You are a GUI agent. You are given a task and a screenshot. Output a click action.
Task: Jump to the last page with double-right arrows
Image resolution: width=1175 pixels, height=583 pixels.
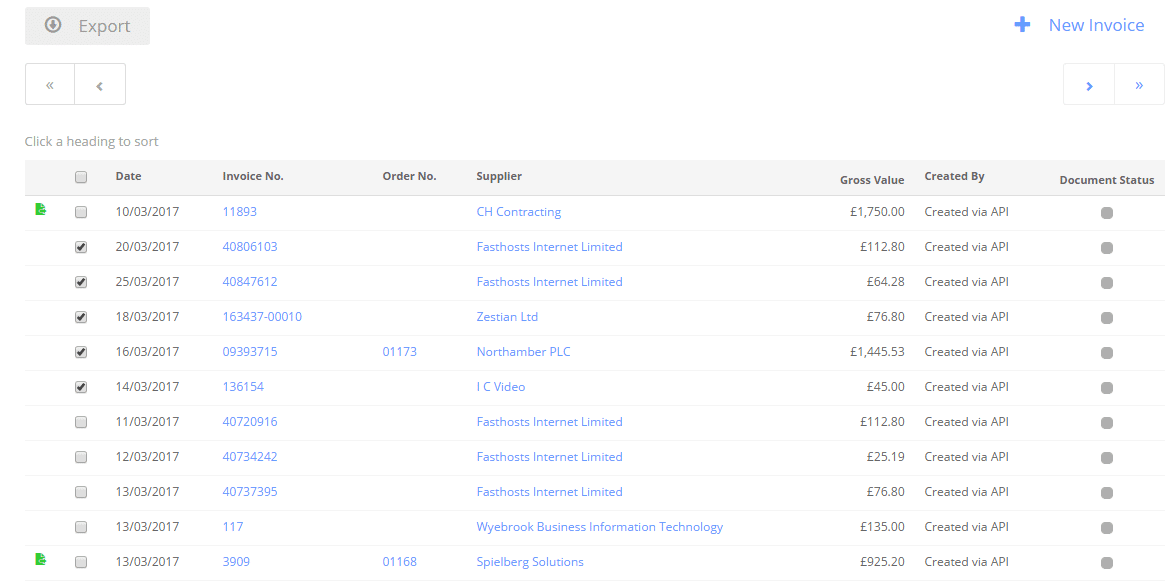(x=1139, y=85)
